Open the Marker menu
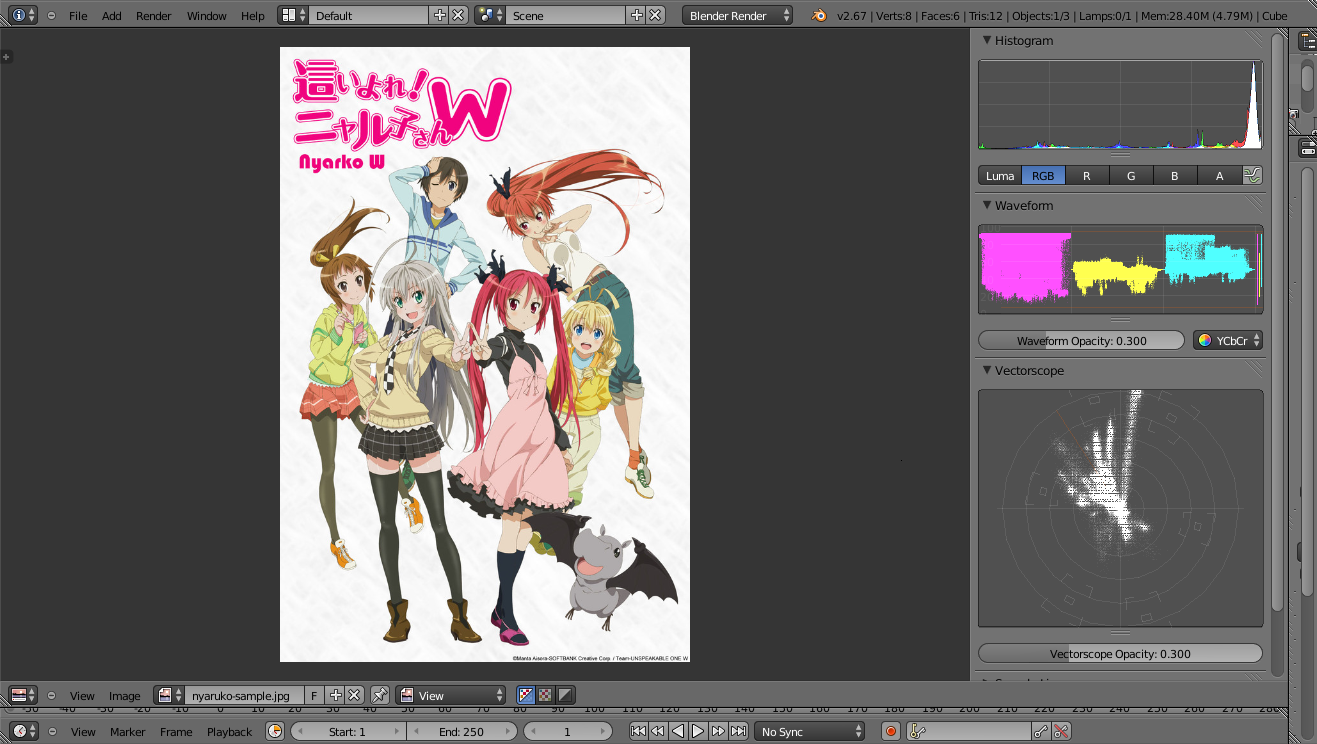This screenshot has width=1317, height=744. pos(128,732)
